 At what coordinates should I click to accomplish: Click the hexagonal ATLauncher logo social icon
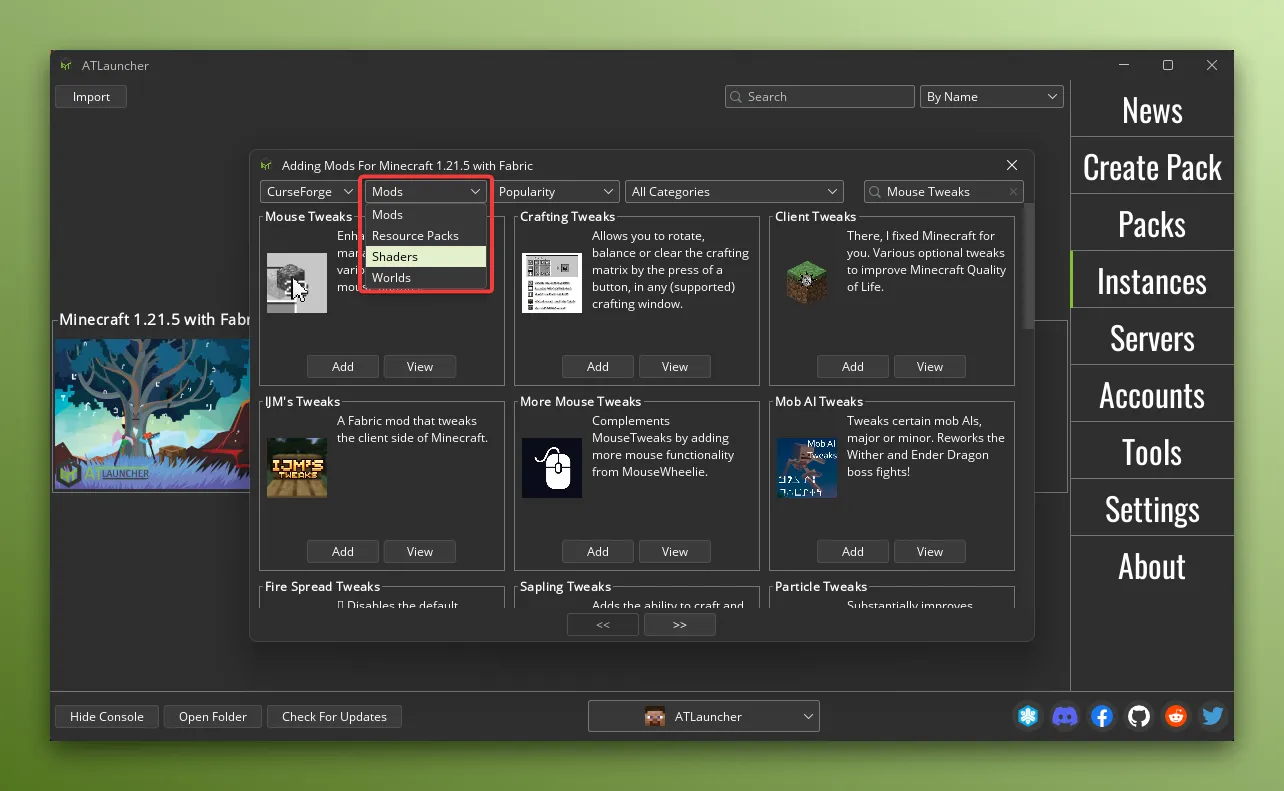click(x=1028, y=716)
